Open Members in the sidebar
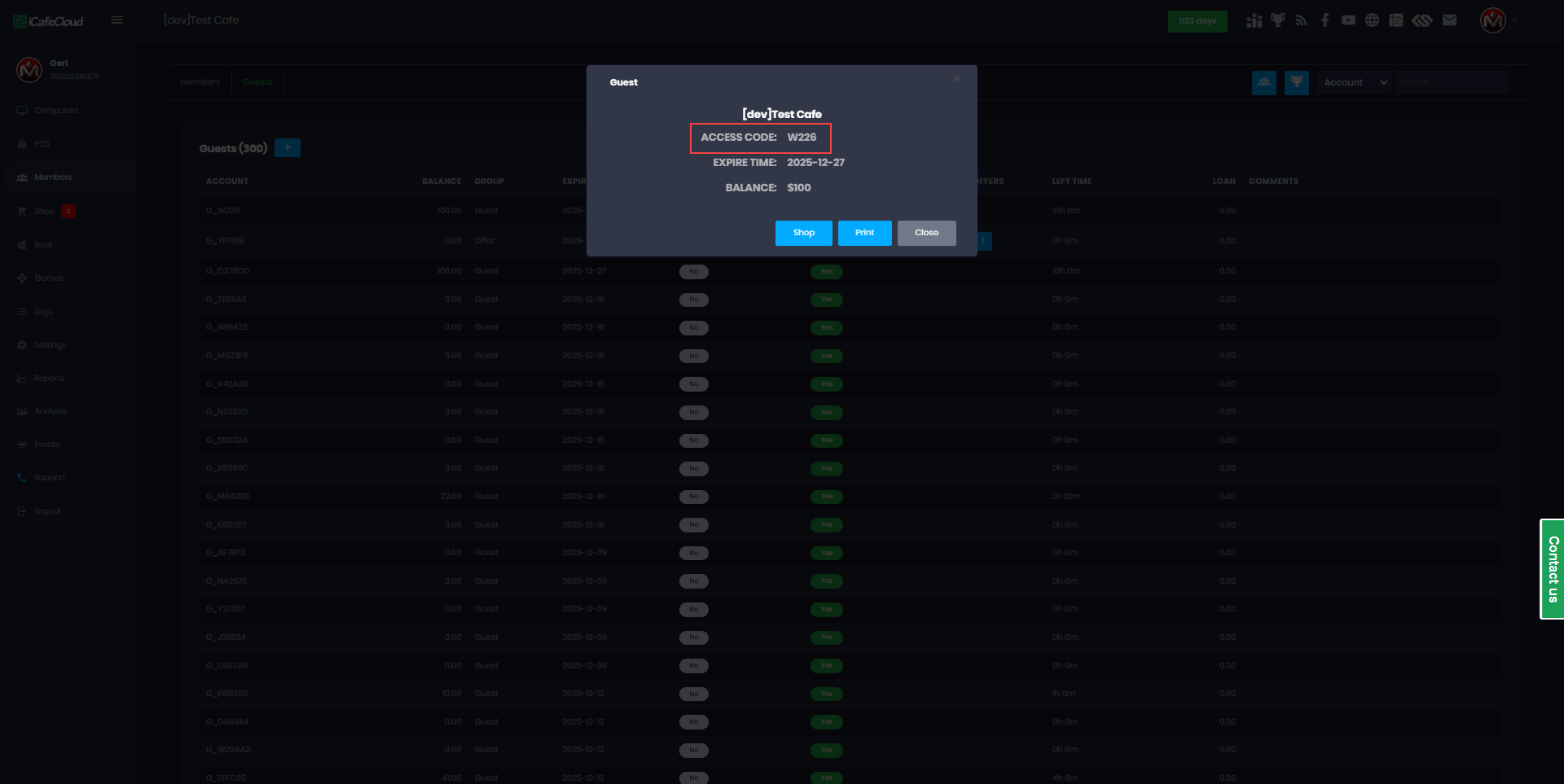This screenshot has width=1564, height=784. (53, 177)
